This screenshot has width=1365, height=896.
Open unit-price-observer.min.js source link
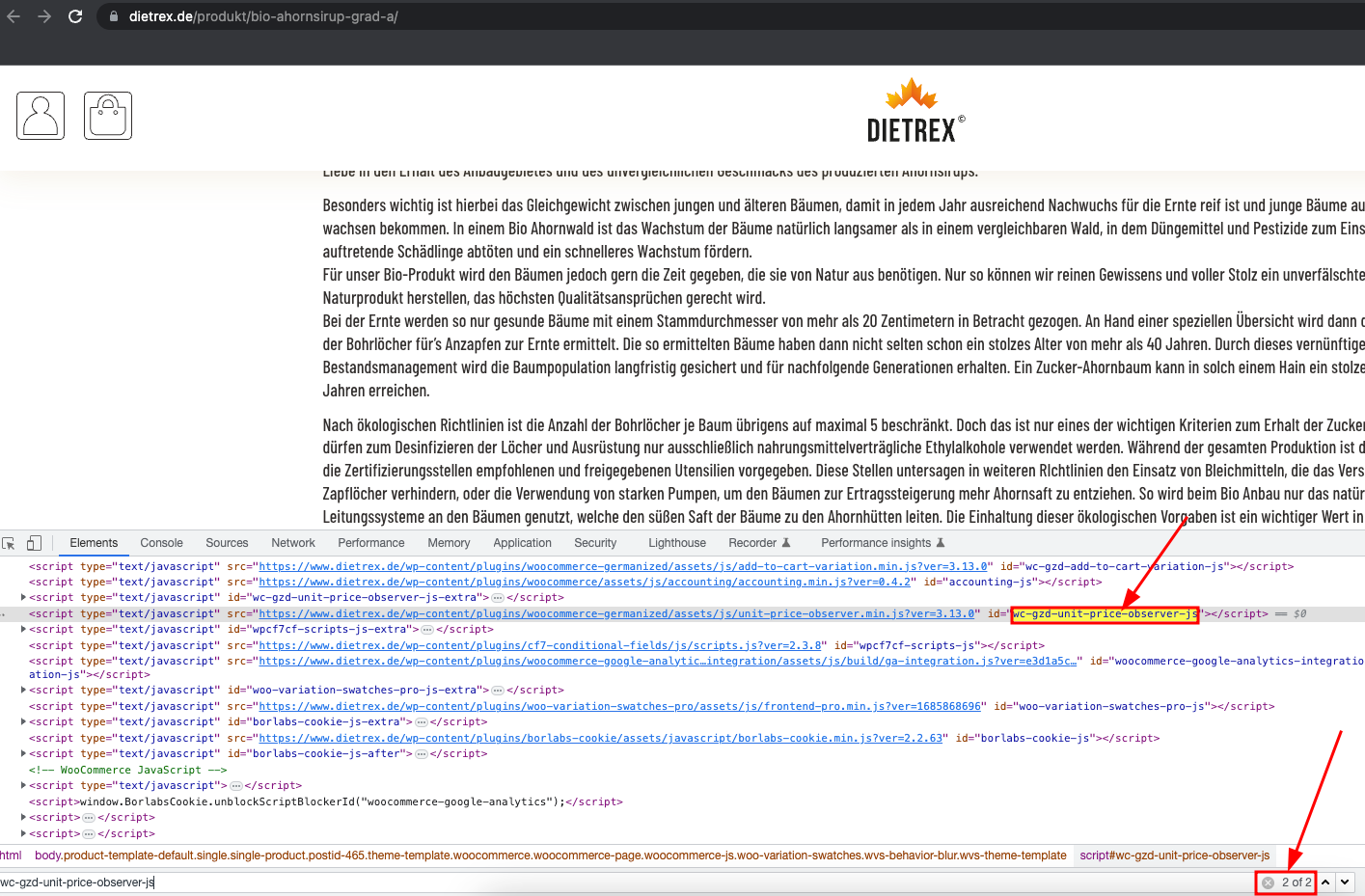pyautogui.click(x=616, y=614)
